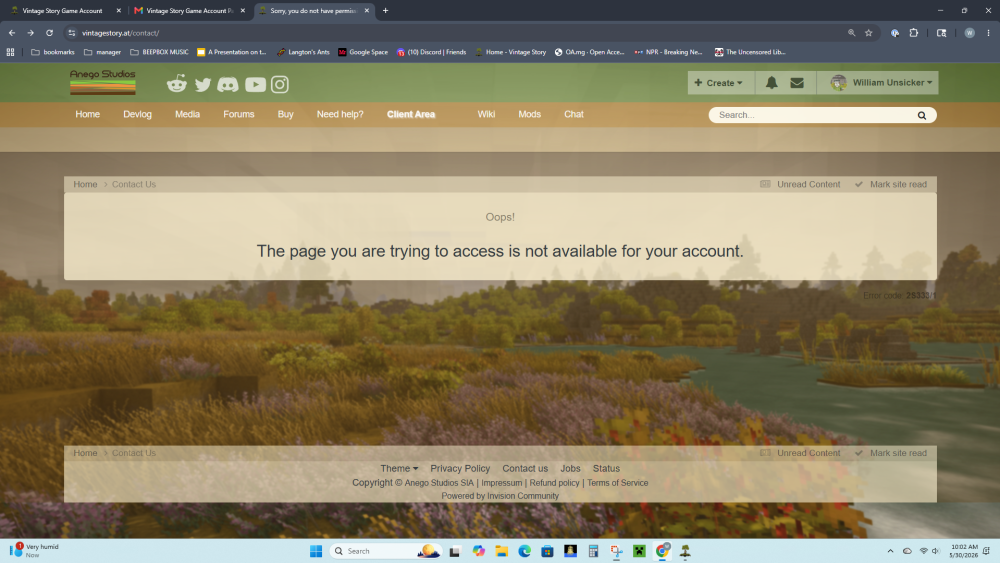Open Refund policy footer link
1000x563 pixels.
tap(554, 483)
